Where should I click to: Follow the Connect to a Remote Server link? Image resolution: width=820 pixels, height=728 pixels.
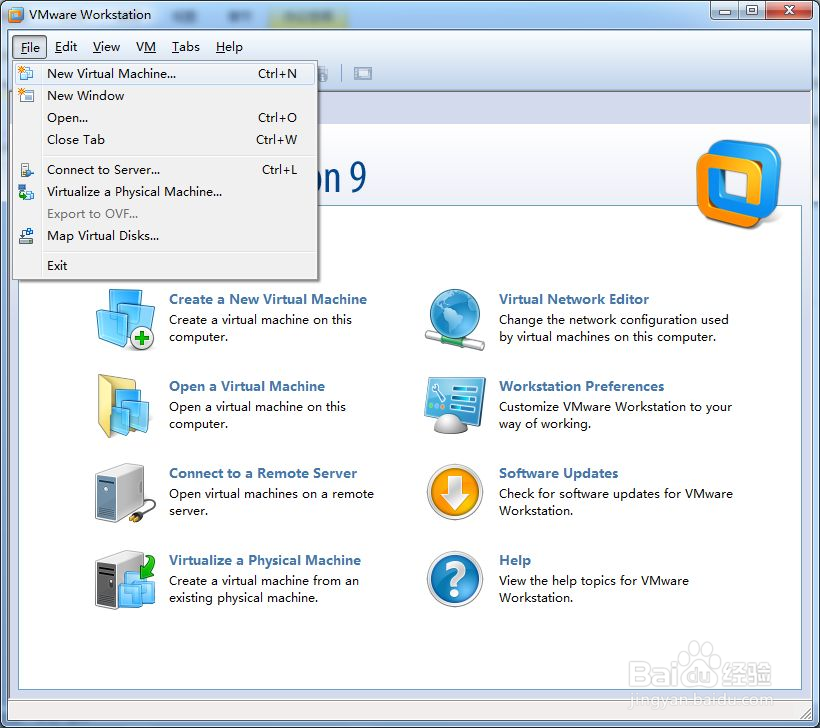click(x=263, y=473)
